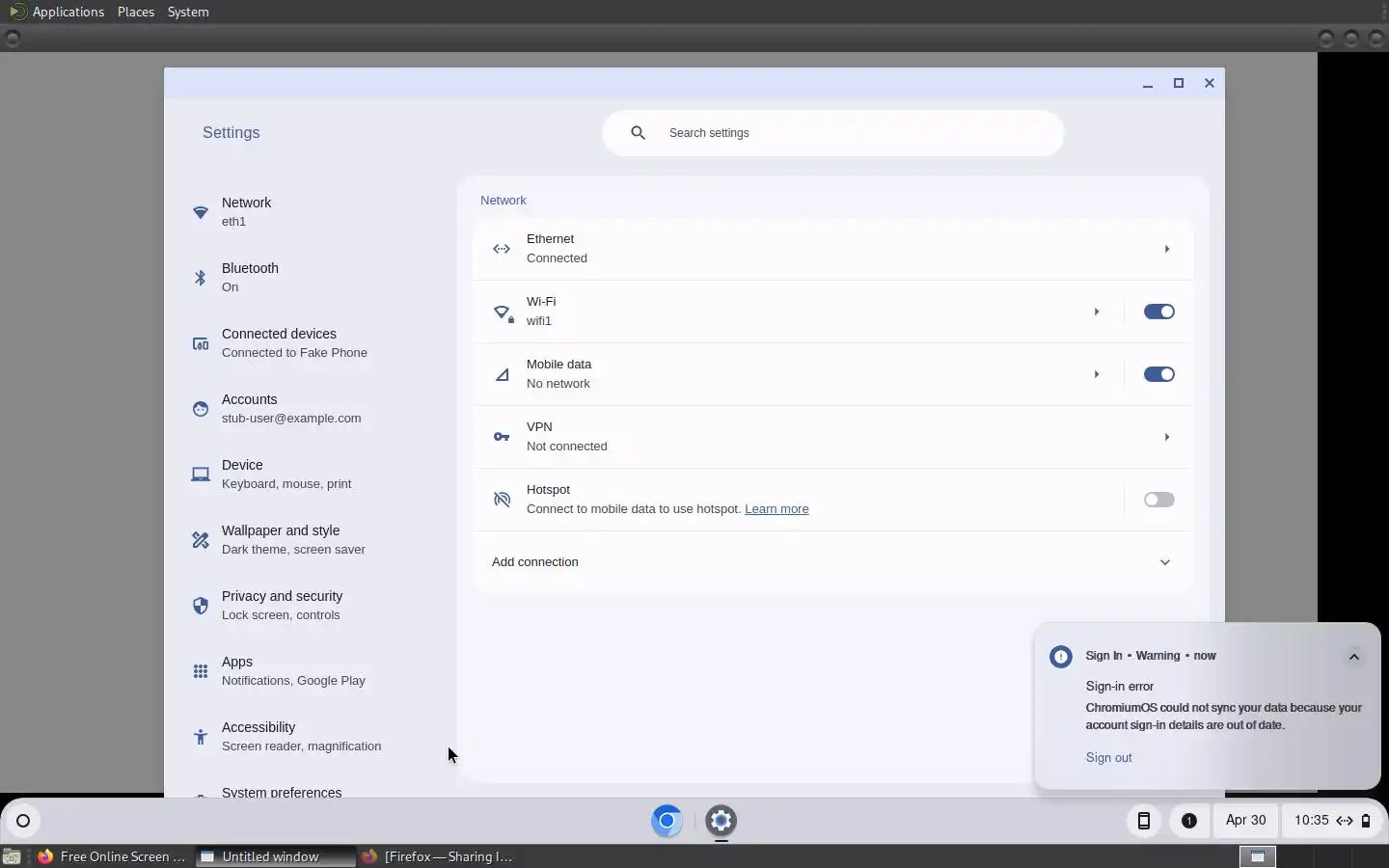Open VPN subpage arrow

(x=1166, y=437)
